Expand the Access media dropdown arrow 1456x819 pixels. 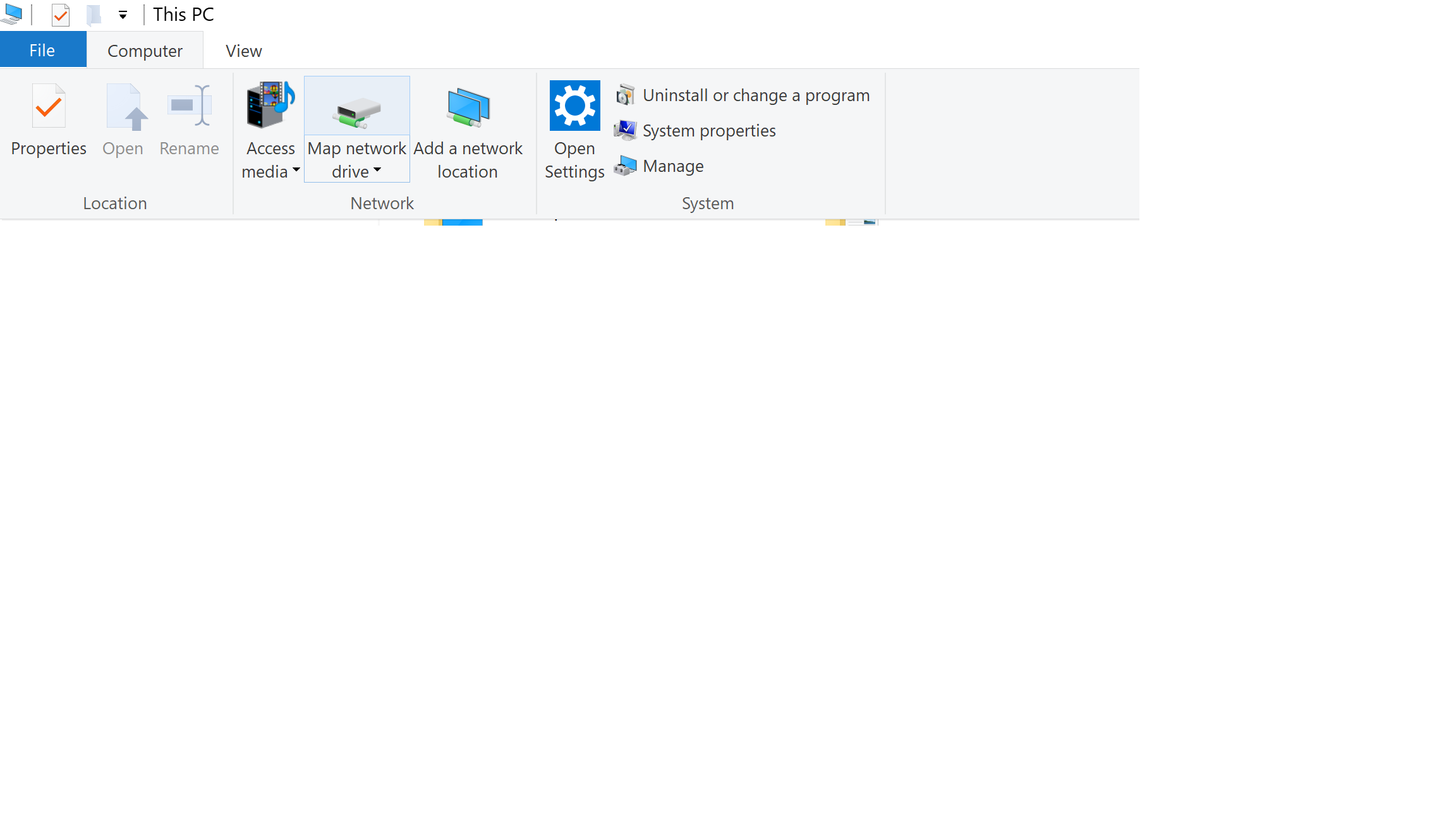pos(296,170)
